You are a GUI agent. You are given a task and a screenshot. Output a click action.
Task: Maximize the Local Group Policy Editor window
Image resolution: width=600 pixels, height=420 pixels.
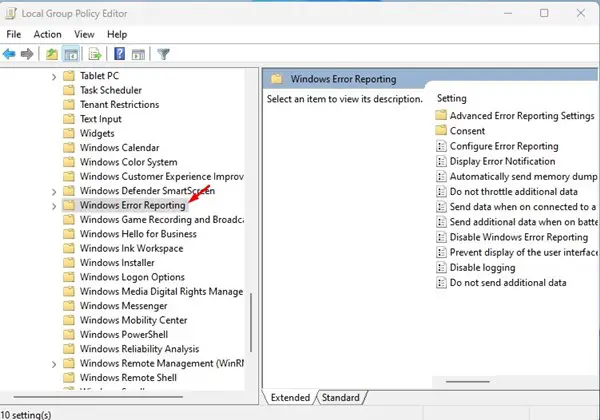click(x=544, y=13)
